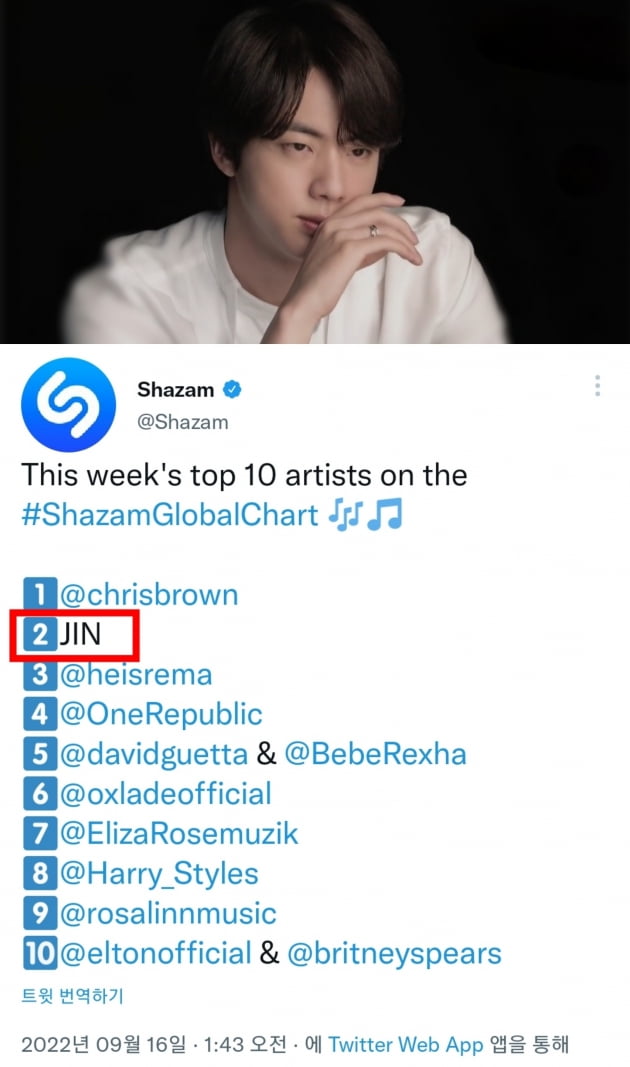Click the verified badge beside Shazam
The height and width of the screenshot is (1067, 630).
[x=232, y=389]
